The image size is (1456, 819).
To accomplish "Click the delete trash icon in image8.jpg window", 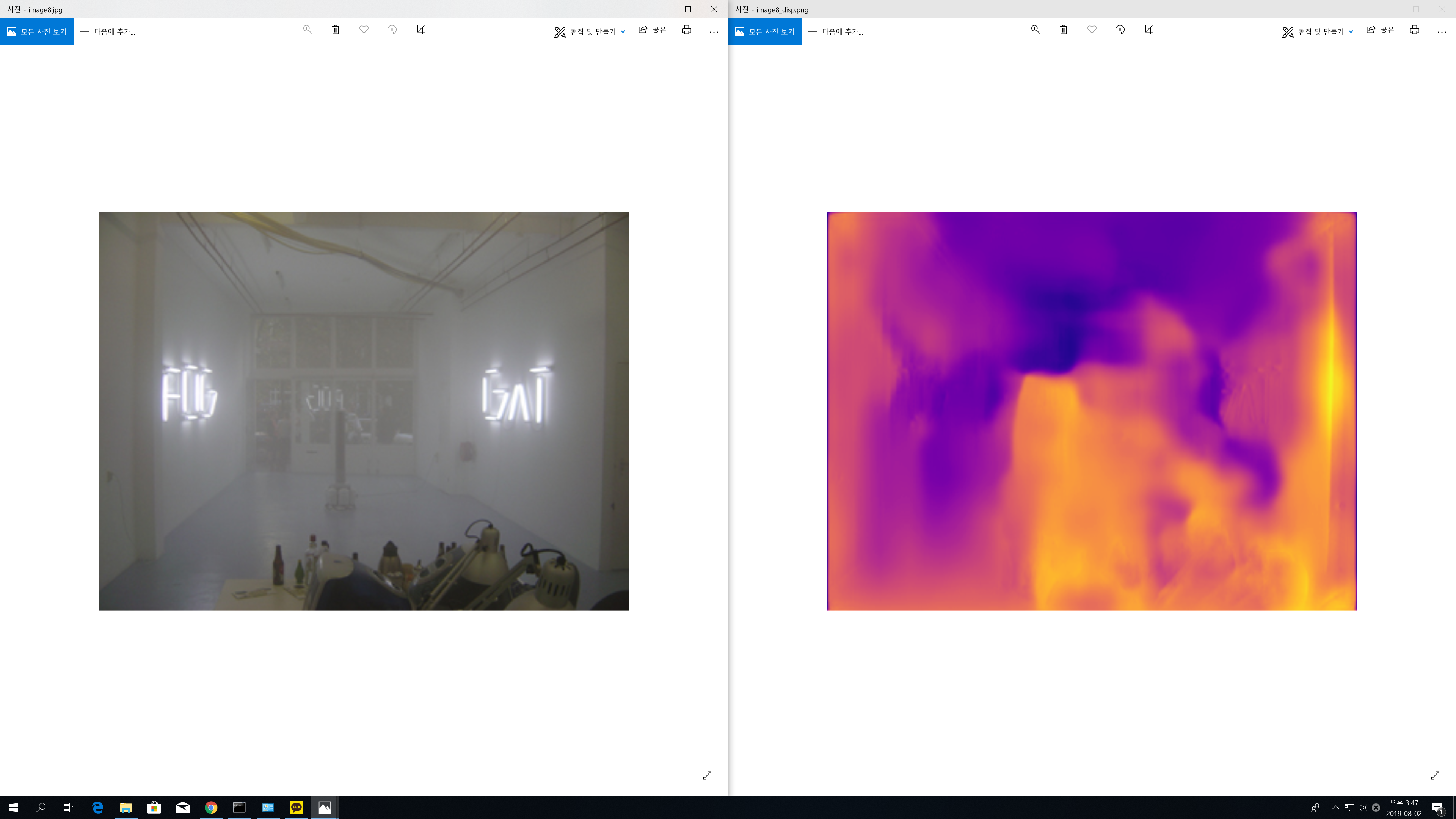I will point(335,30).
